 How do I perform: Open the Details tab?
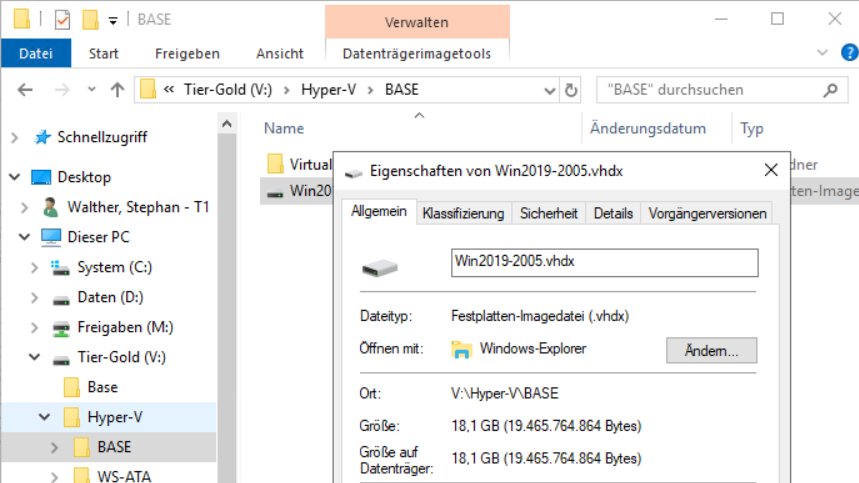coord(613,213)
